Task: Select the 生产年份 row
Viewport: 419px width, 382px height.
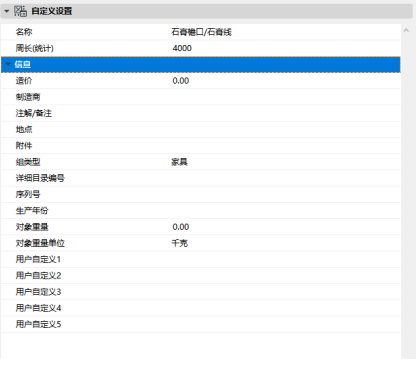Action: [201, 211]
